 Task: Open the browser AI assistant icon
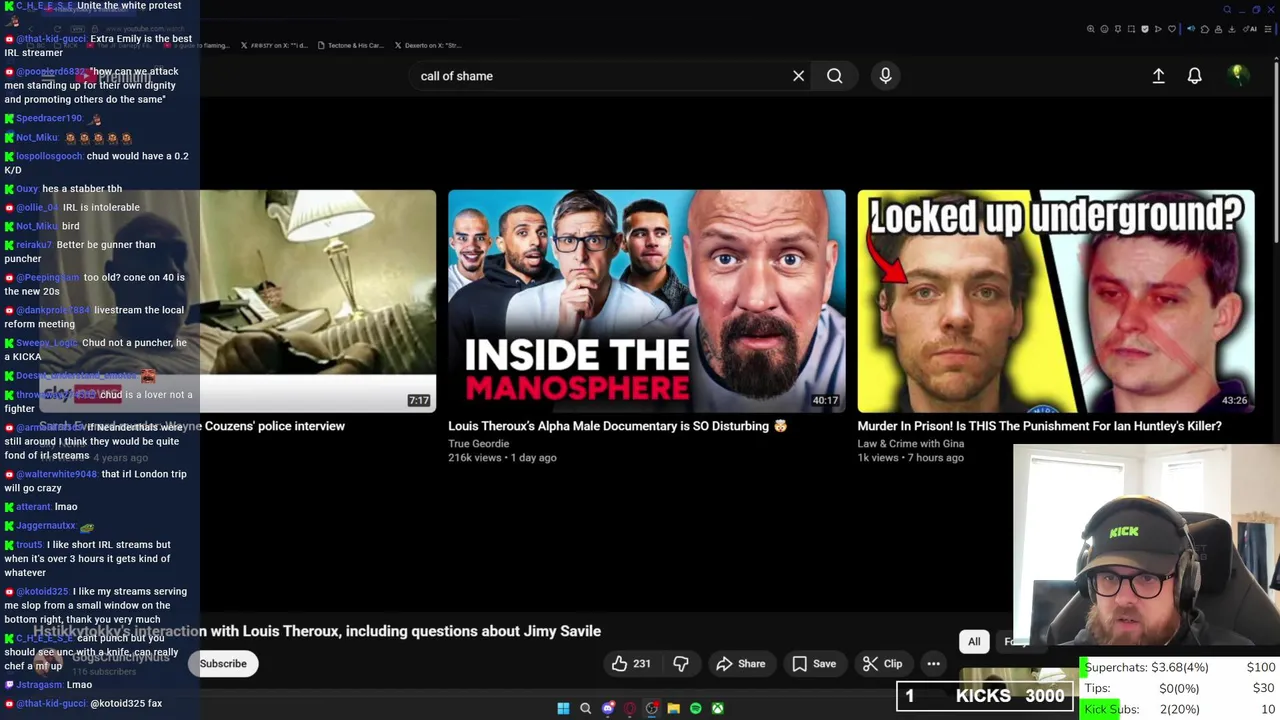(1250, 29)
